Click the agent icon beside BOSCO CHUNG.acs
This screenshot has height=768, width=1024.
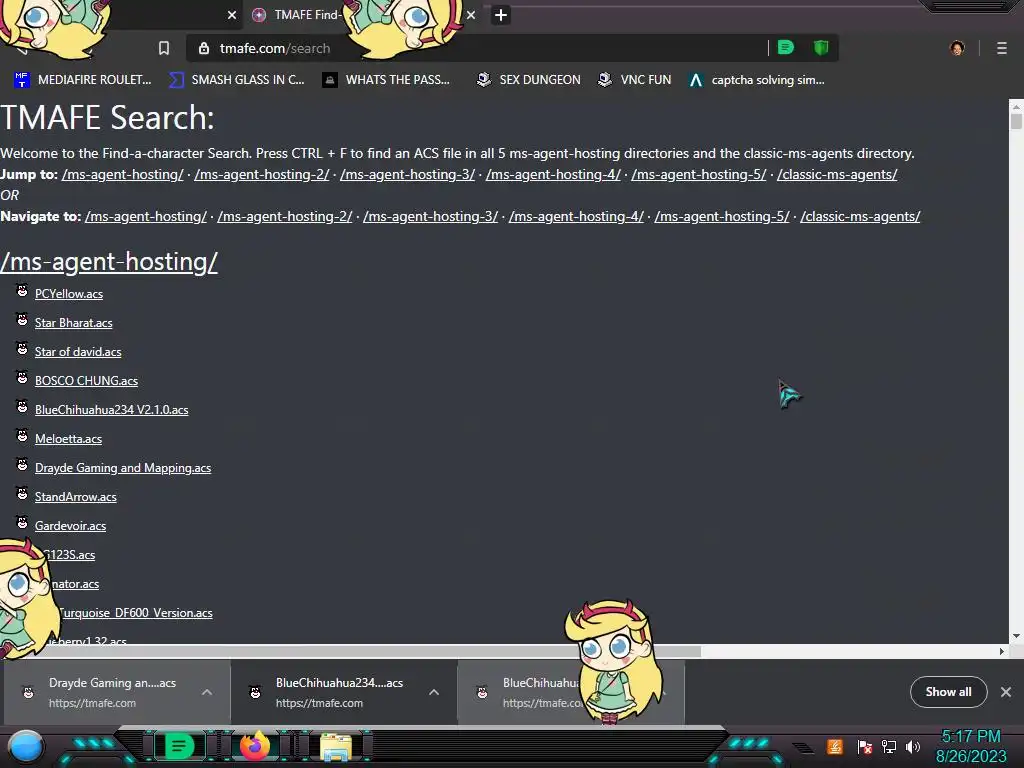pyautogui.click(x=22, y=377)
